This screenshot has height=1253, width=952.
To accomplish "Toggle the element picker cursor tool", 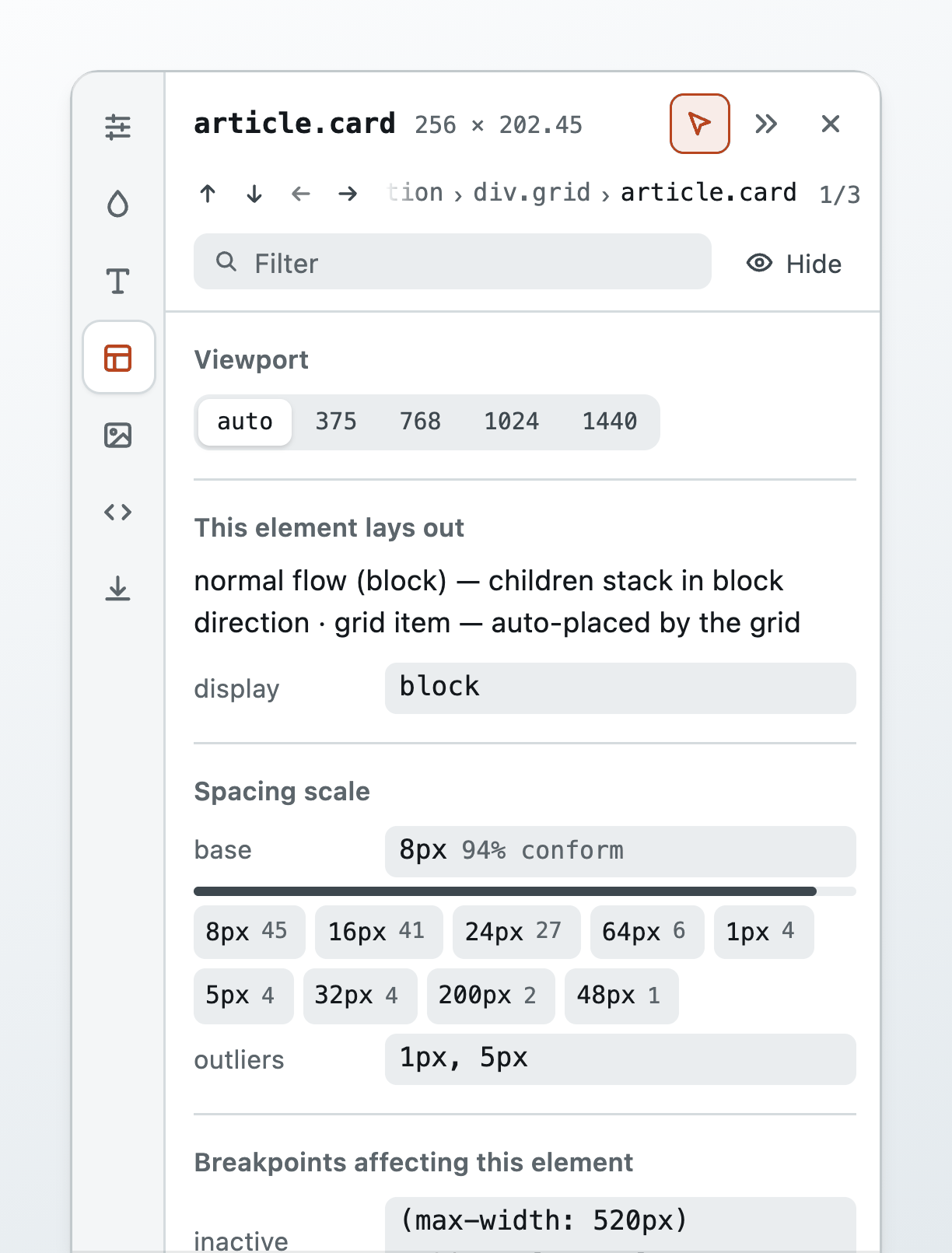I will pos(700,124).
